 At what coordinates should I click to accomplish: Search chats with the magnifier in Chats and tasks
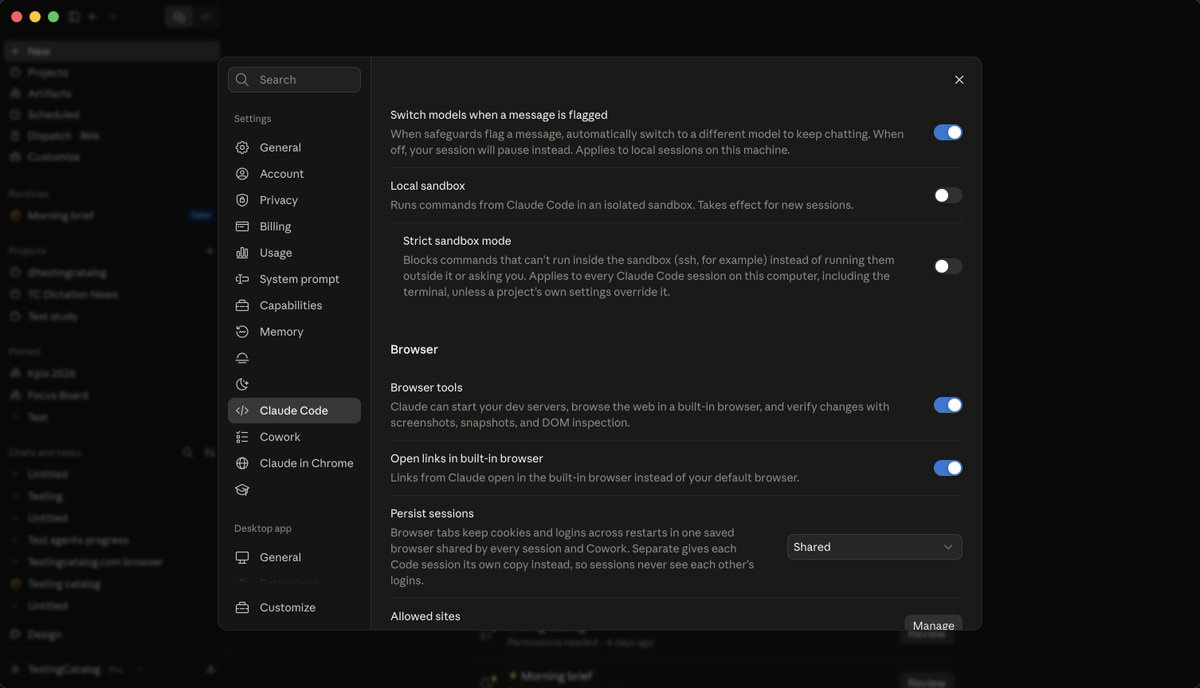pyautogui.click(x=187, y=453)
